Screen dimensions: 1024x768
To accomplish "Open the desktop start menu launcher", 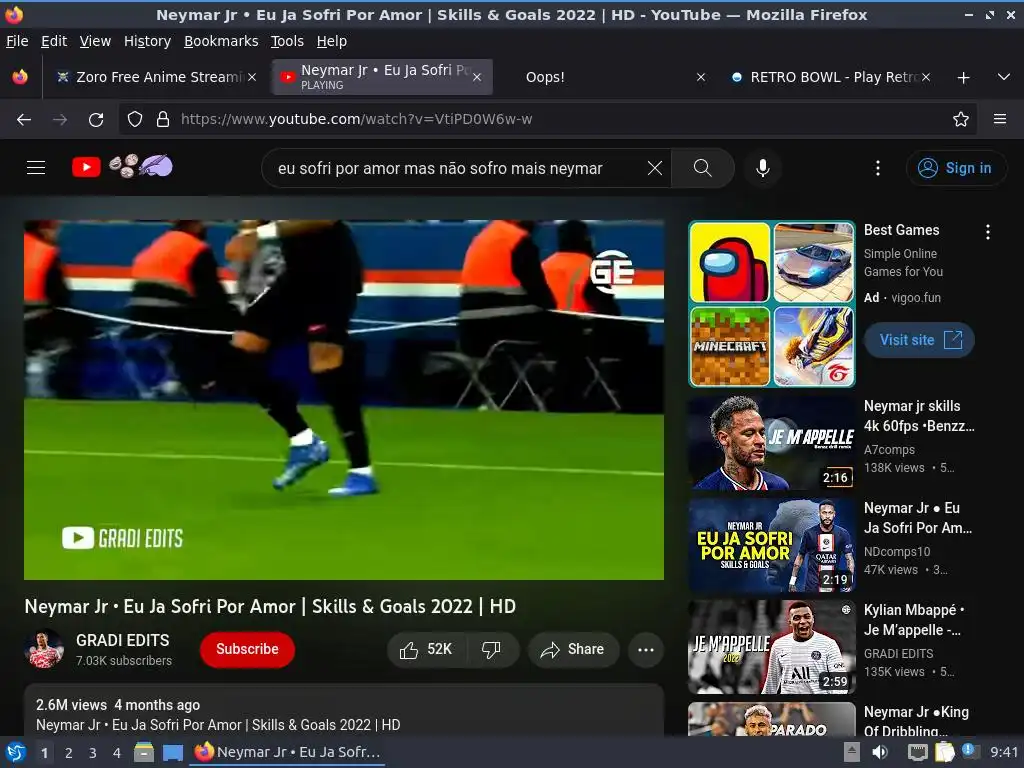I will click(15, 752).
